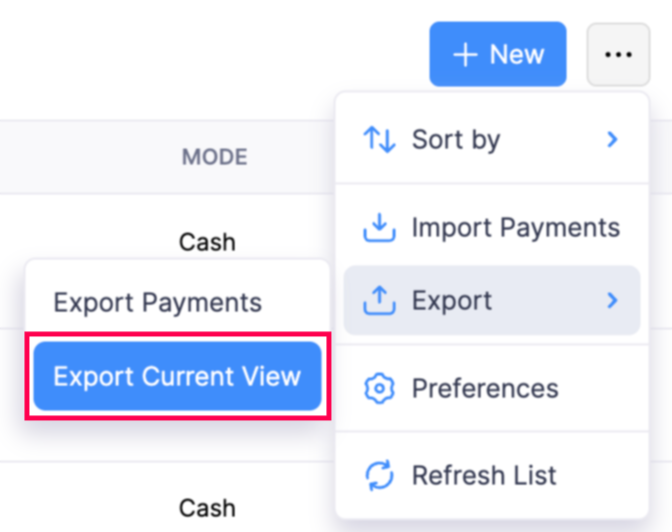Click the Export upload icon
This screenshot has width=672, height=532.
379,300
